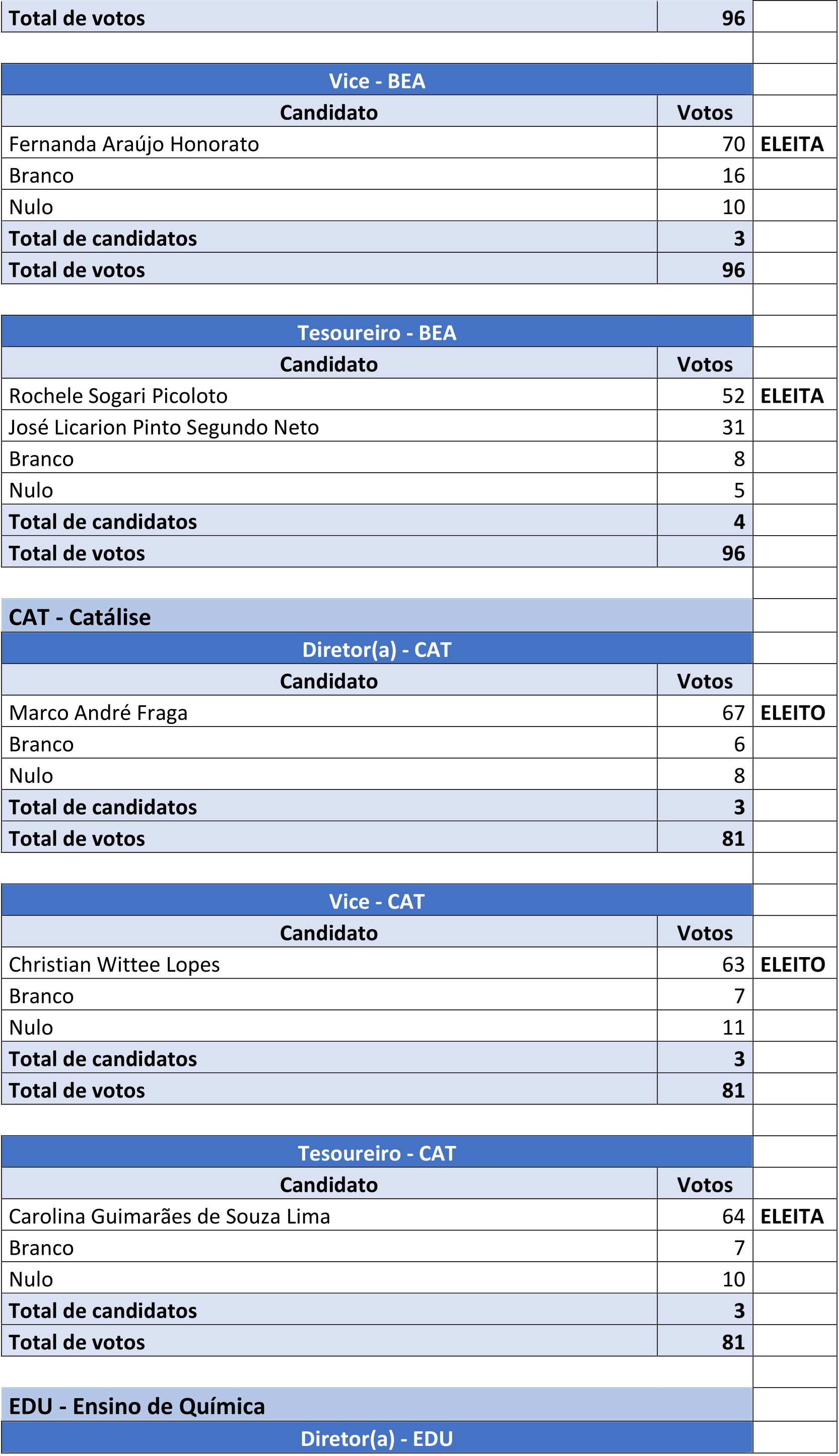Click the ELEITA label beside Fernanda's votes

[792, 144]
